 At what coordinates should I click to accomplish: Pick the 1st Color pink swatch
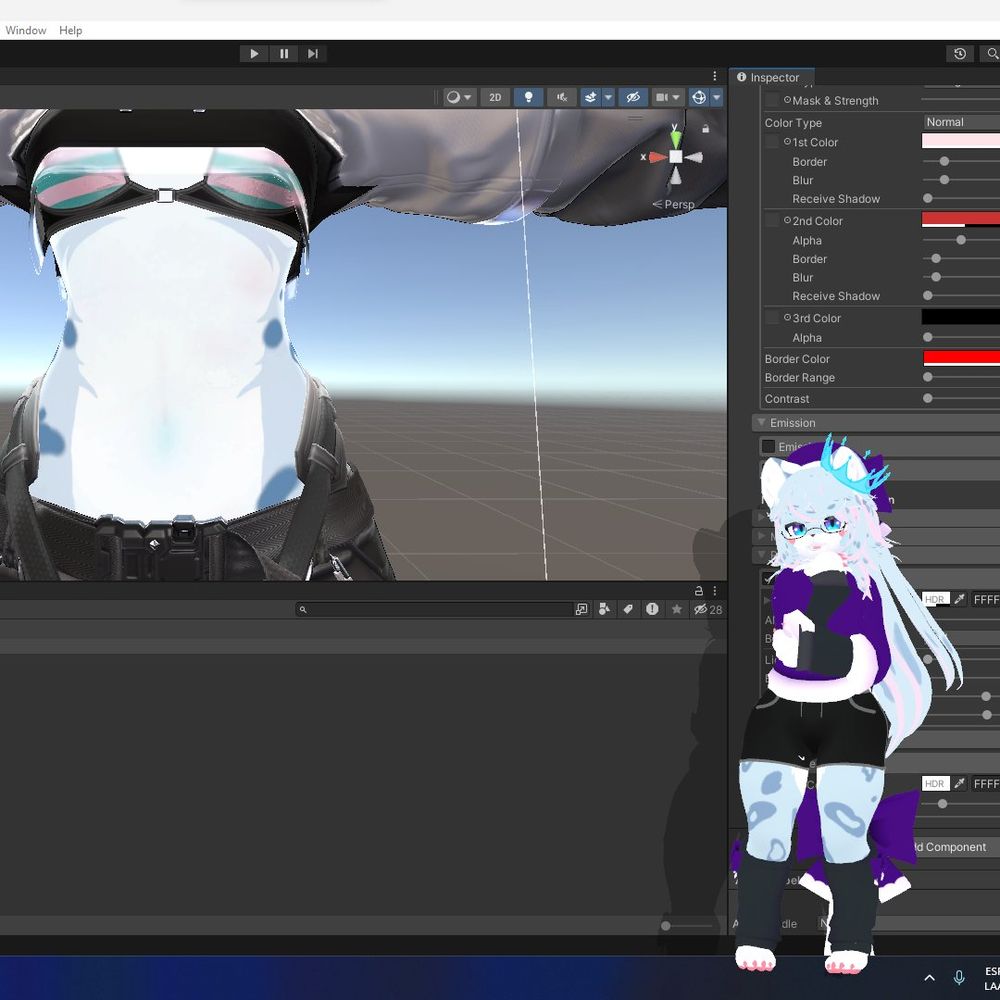(960, 141)
